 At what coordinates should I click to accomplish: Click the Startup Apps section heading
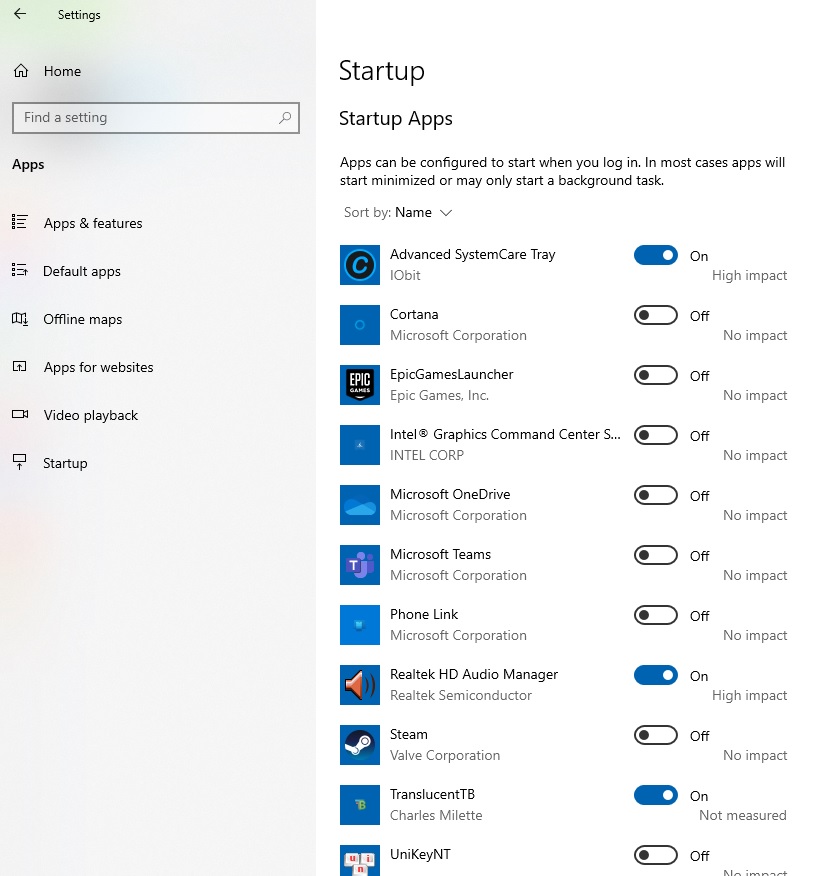396,118
